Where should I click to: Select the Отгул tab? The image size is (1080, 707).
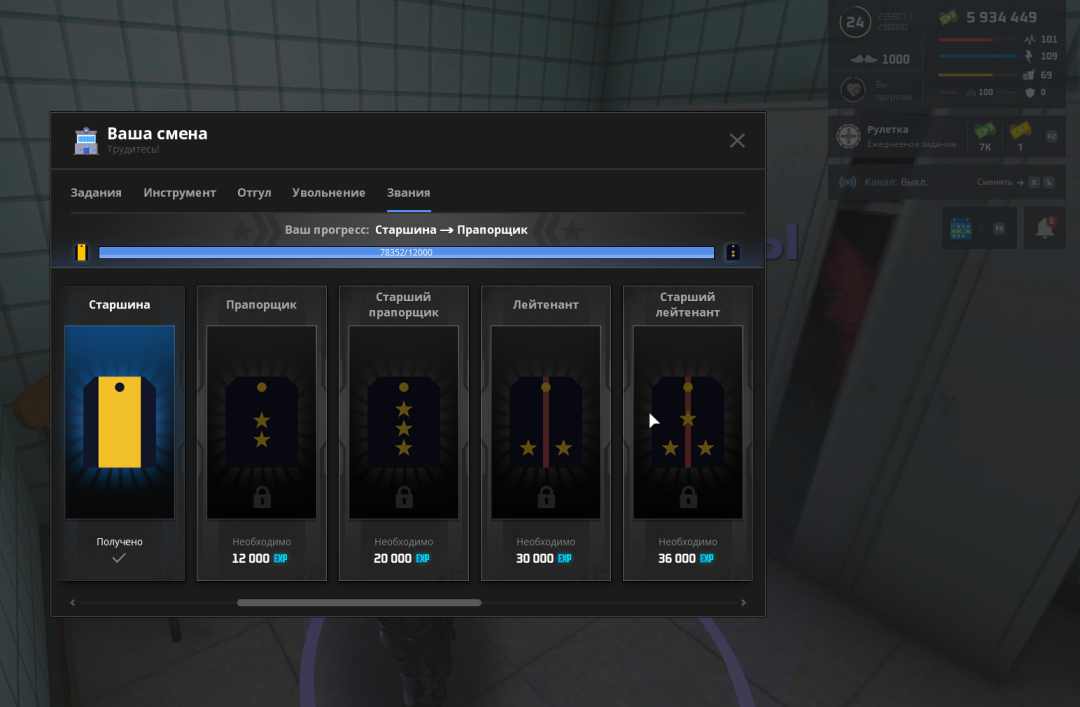[x=254, y=193]
